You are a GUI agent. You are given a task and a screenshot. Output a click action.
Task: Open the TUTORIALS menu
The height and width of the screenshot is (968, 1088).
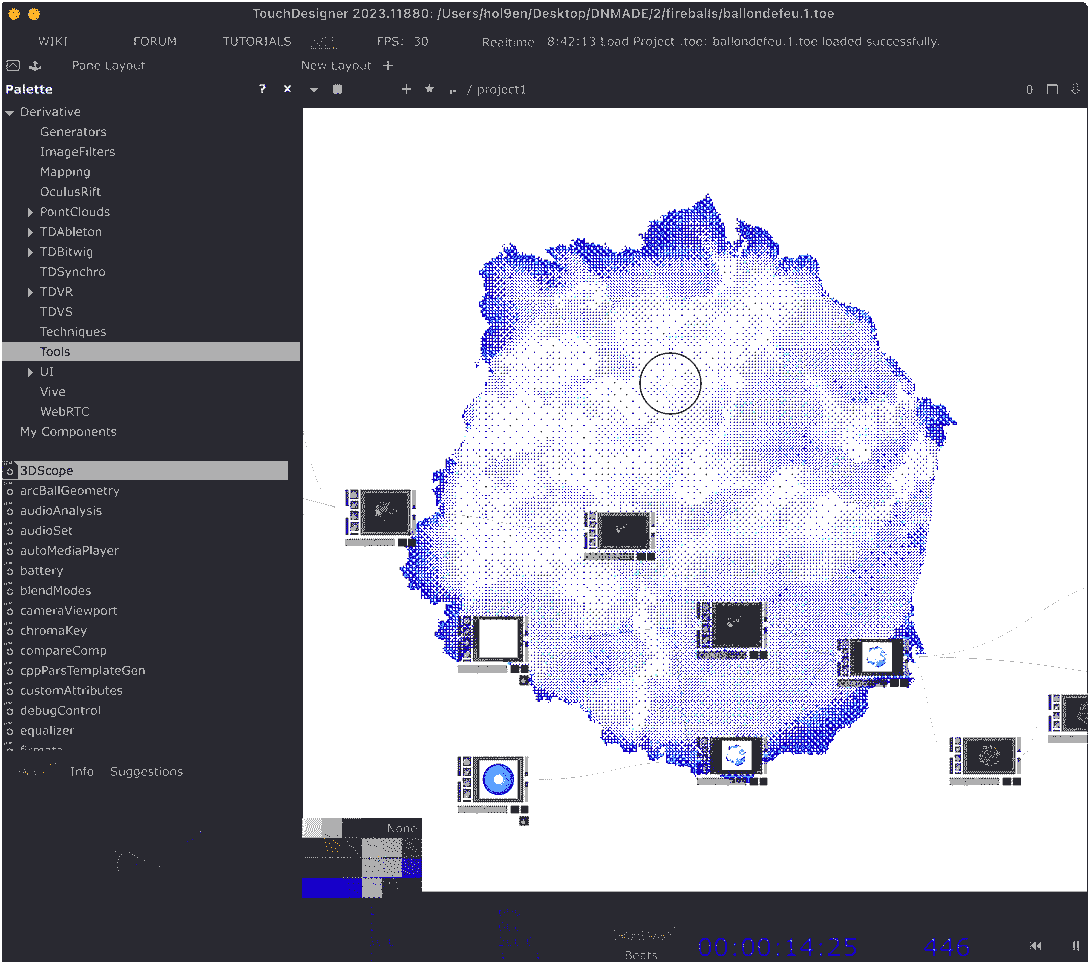pyautogui.click(x=257, y=42)
